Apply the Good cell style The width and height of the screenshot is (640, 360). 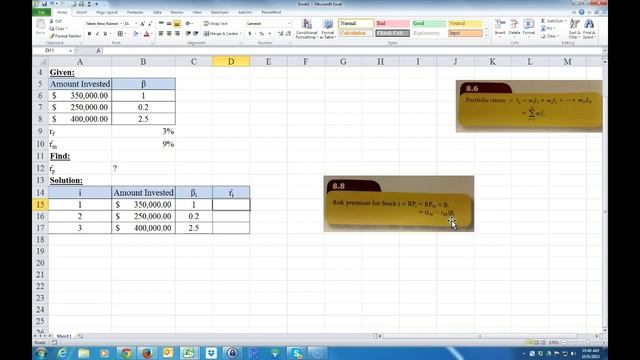(428, 24)
